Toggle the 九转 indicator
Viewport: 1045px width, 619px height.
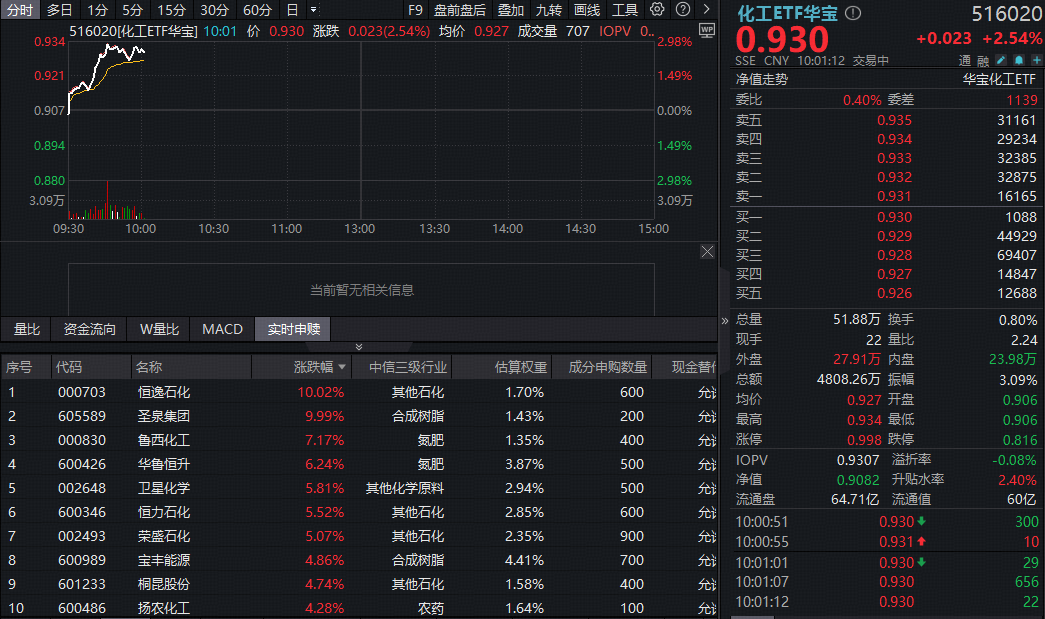tap(548, 9)
